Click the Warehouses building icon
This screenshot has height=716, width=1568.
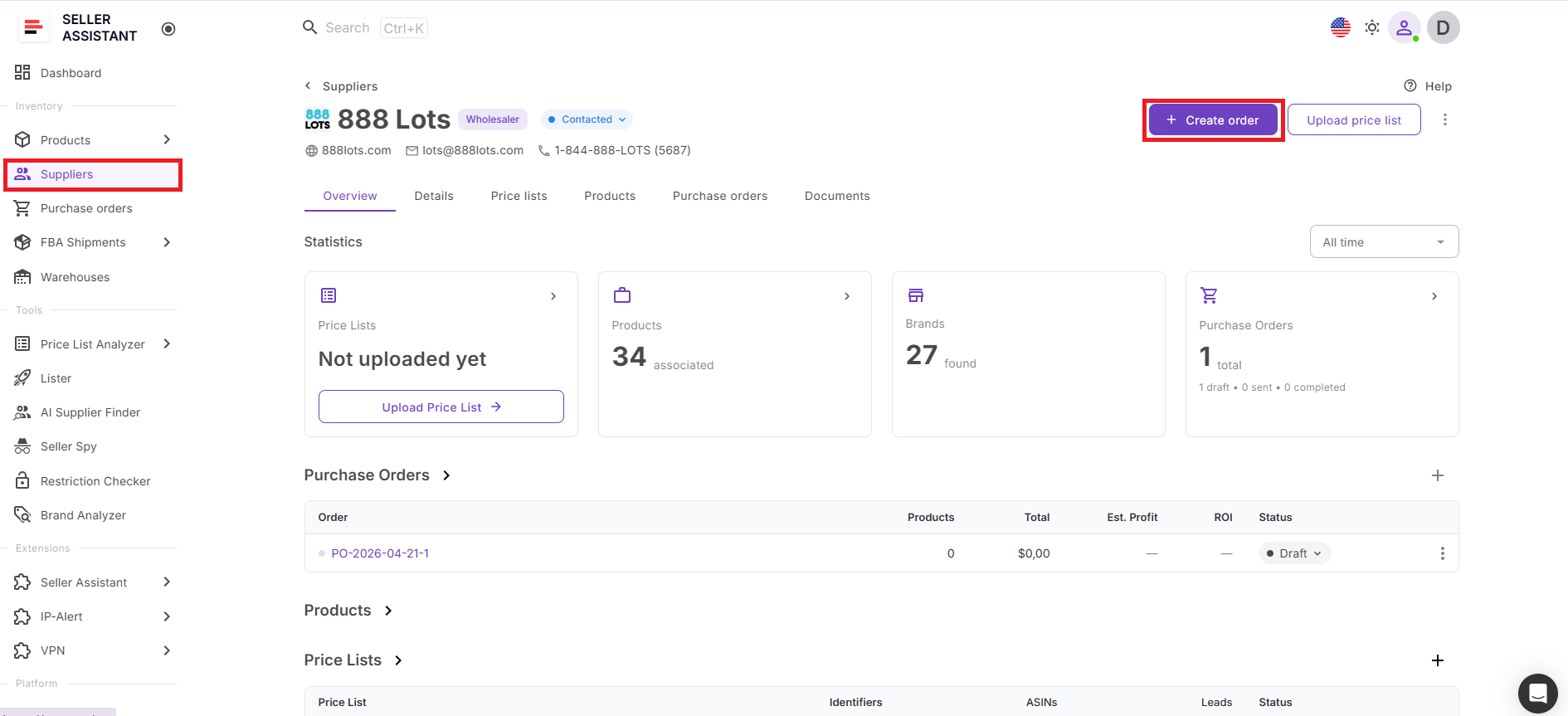(22, 277)
